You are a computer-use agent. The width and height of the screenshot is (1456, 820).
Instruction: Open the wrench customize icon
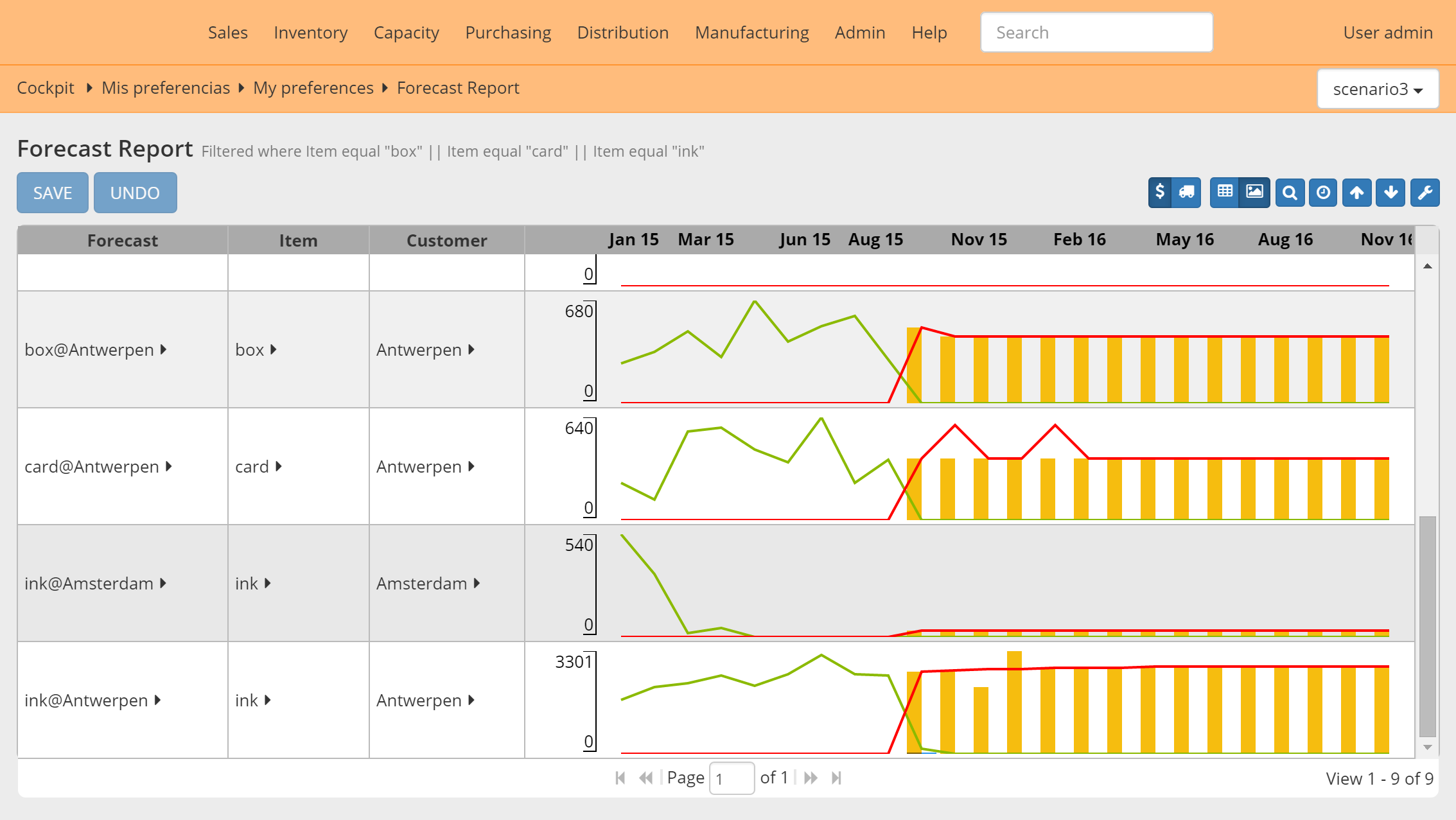point(1425,193)
